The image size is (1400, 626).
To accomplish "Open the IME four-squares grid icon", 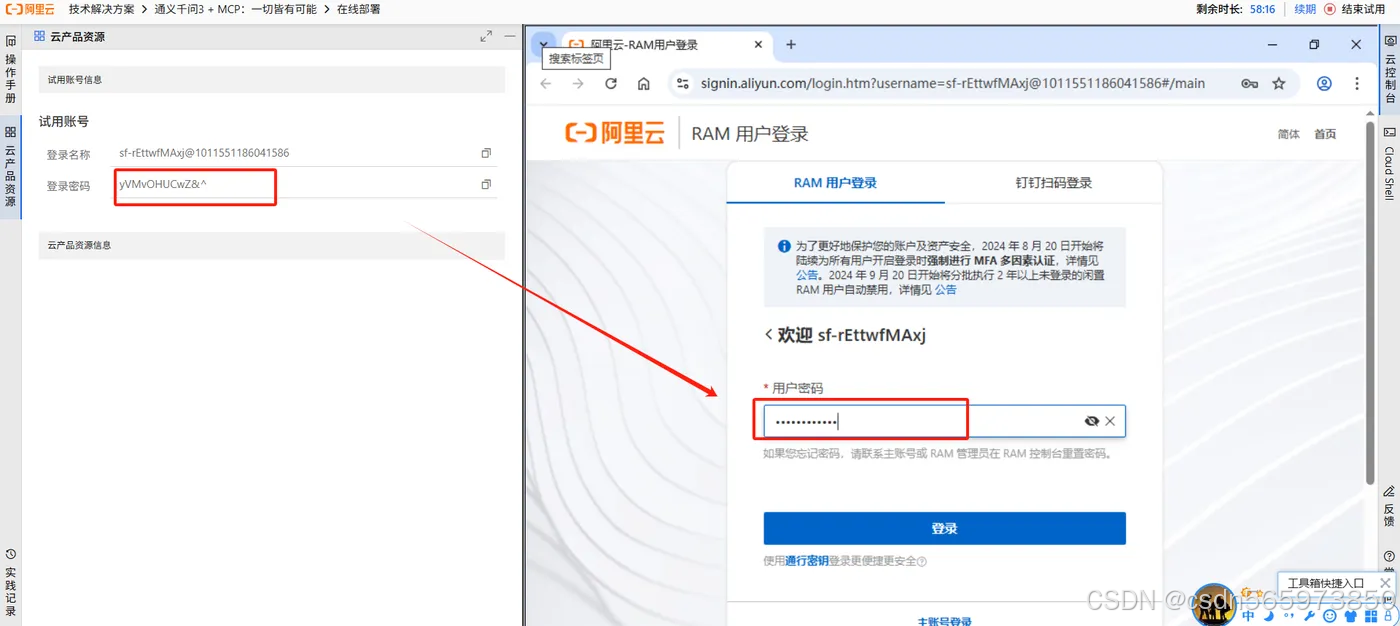I will point(1372,616).
